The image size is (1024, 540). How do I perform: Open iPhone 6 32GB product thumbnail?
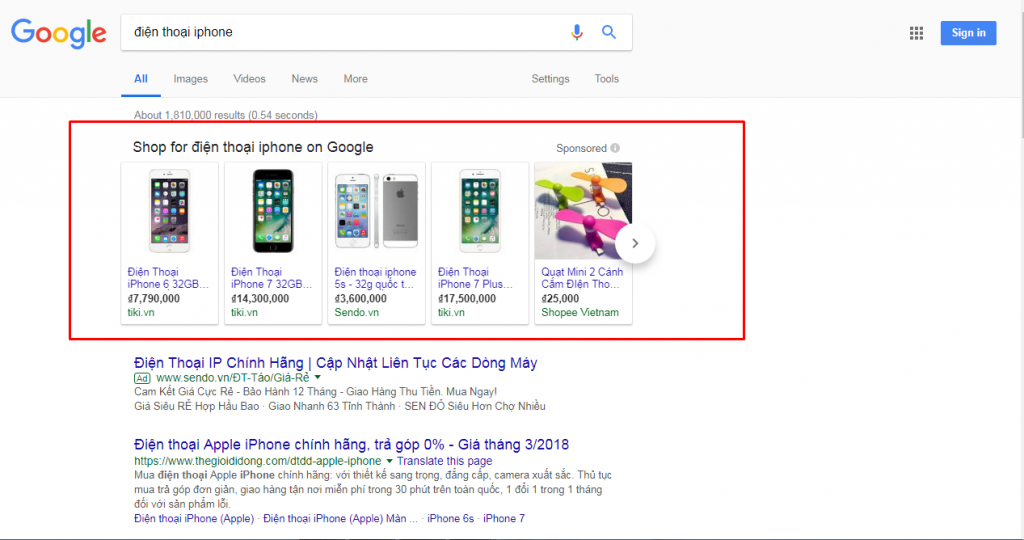point(169,210)
